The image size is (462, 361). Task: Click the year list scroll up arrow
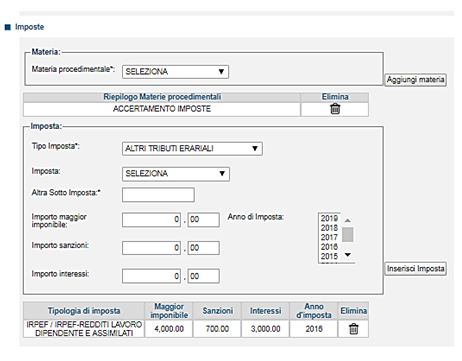click(x=348, y=221)
